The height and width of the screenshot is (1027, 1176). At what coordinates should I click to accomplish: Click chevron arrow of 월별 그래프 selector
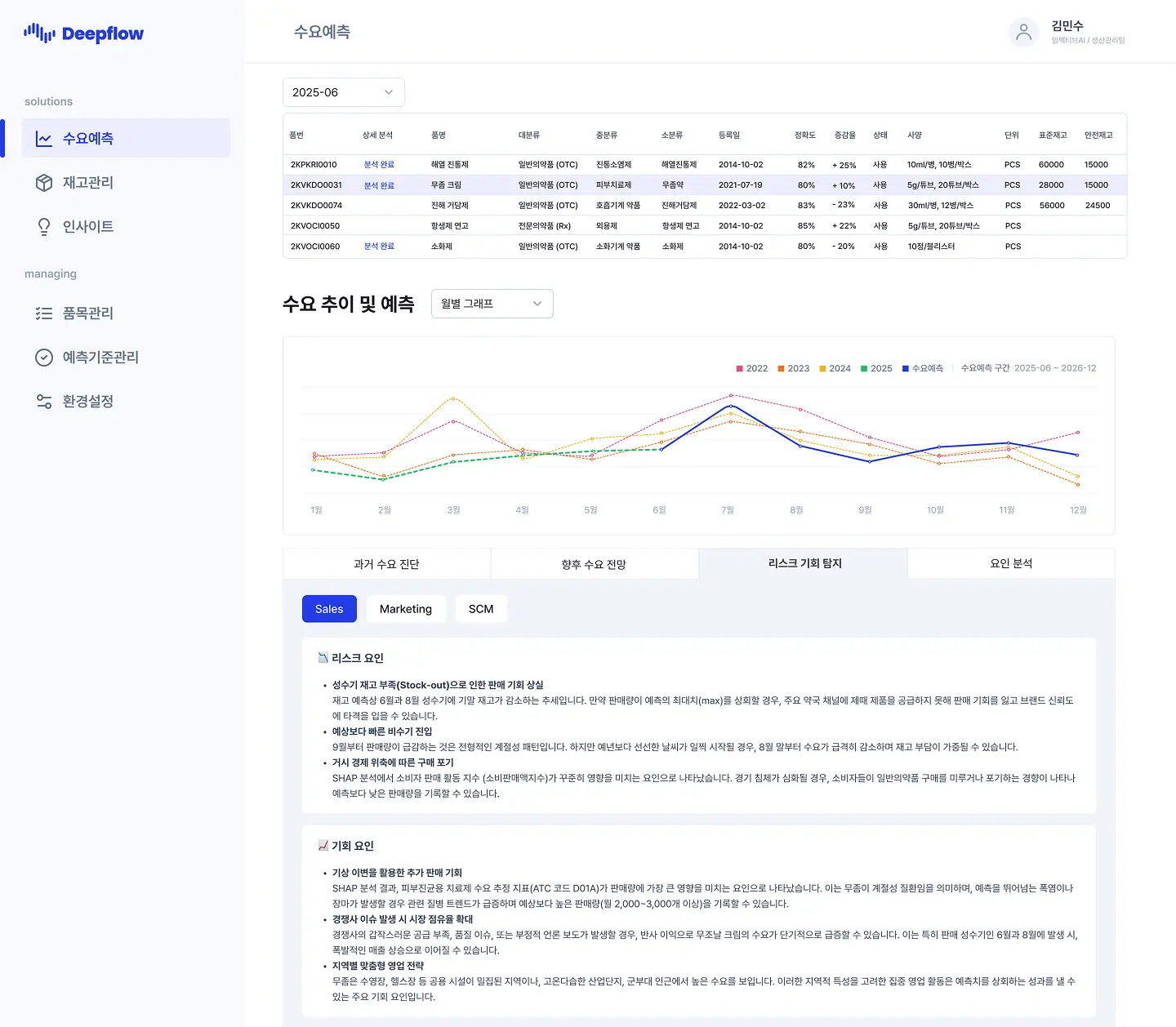coord(537,304)
